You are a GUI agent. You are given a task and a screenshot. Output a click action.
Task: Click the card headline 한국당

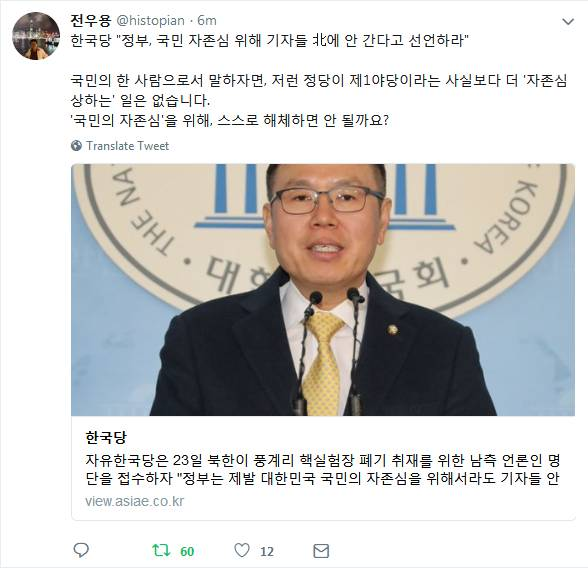click(106, 437)
